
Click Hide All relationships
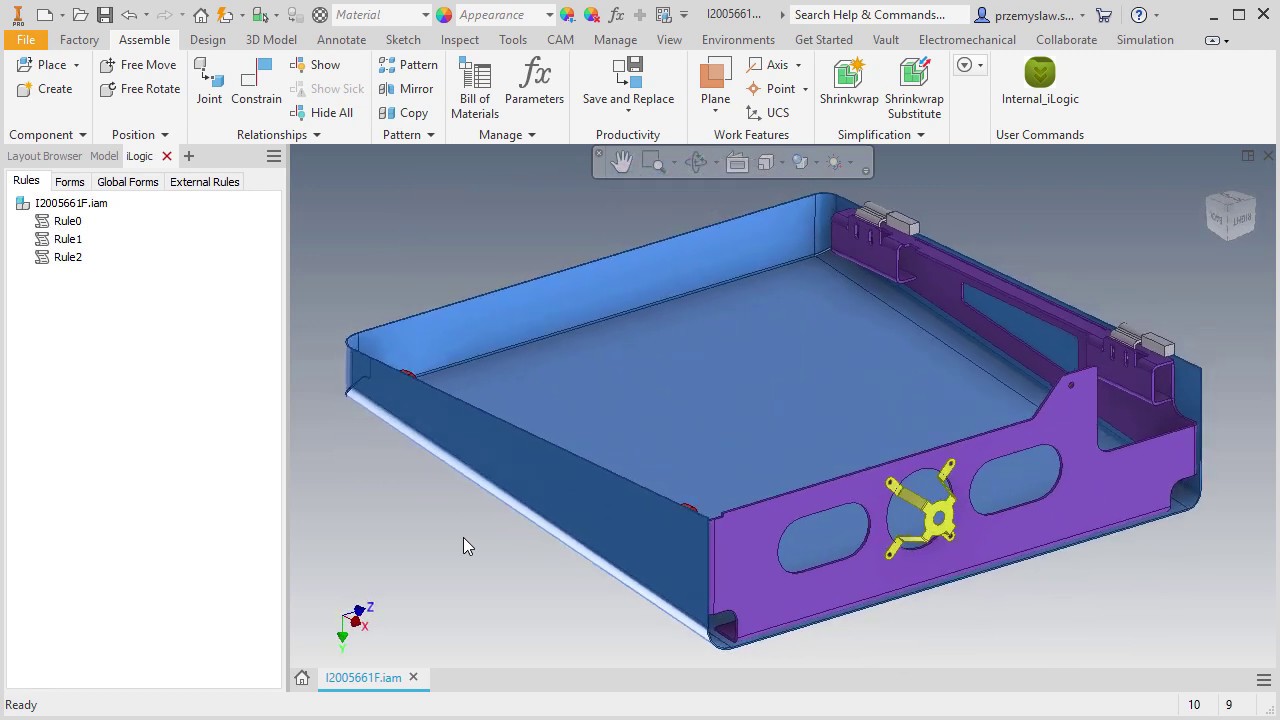click(x=321, y=113)
